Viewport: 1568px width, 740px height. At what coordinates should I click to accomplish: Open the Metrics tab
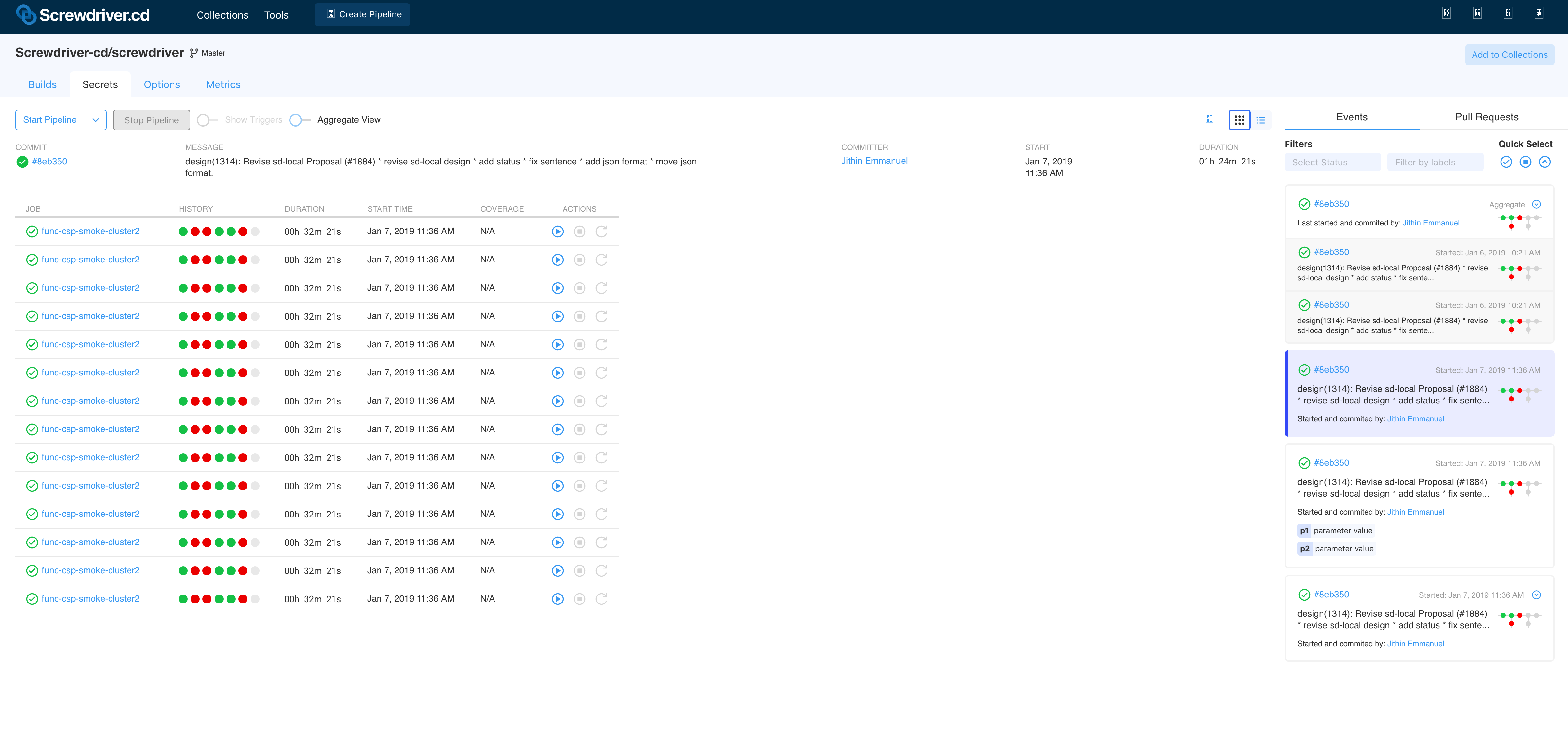click(223, 84)
